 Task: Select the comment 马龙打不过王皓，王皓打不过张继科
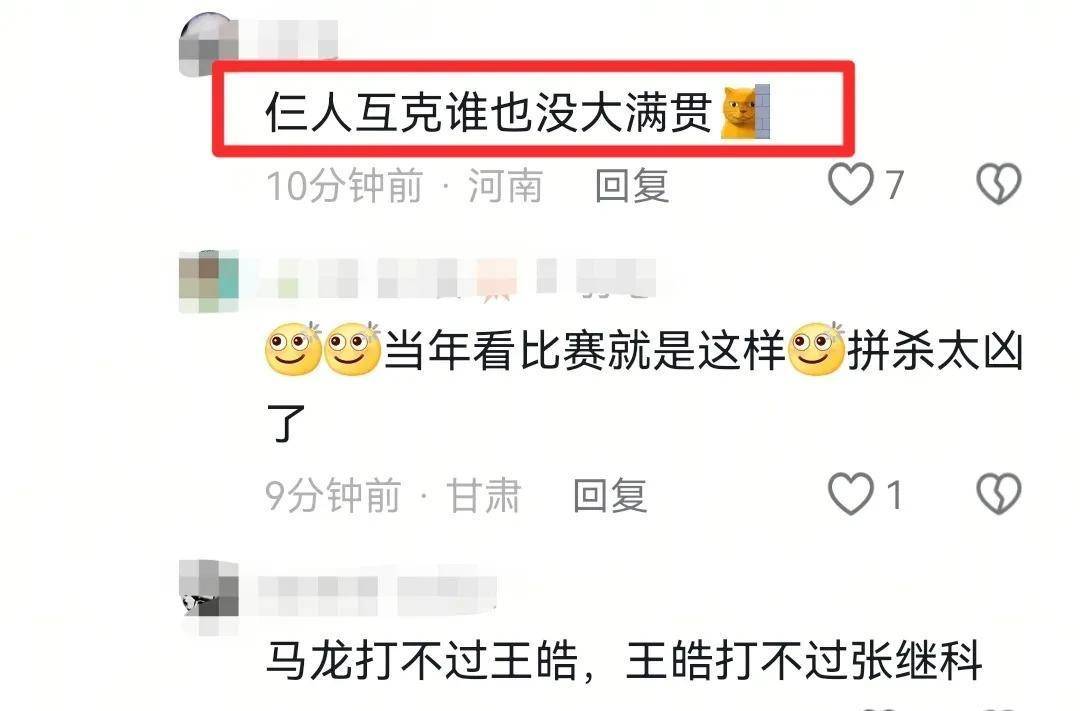point(623,661)
